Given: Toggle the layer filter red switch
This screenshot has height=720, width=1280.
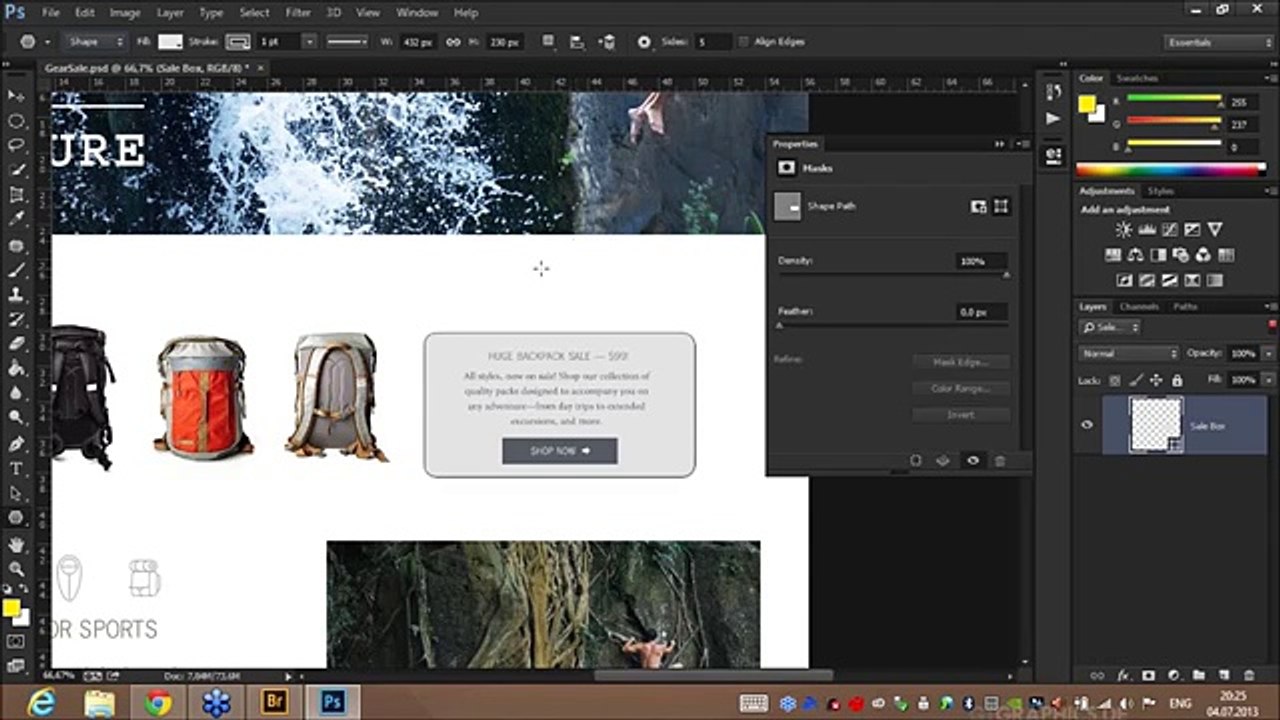Looking at the screenshot, I should [x=1272, y=326].
